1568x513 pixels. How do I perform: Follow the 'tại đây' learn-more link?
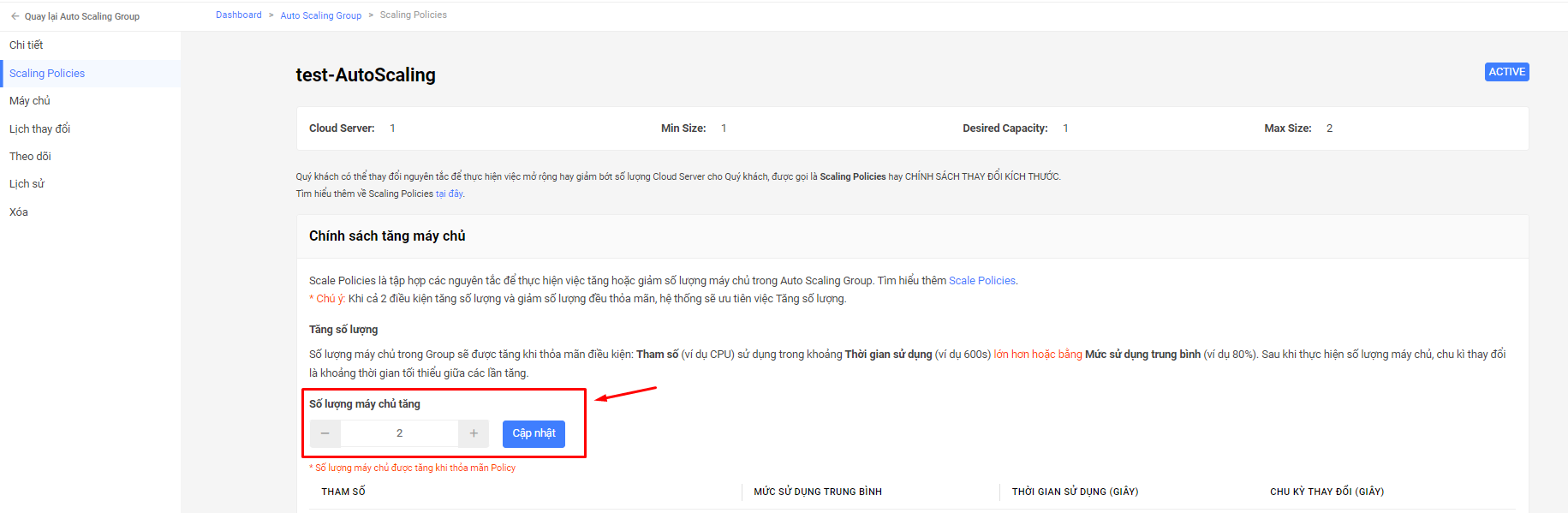tap(450, 194)
